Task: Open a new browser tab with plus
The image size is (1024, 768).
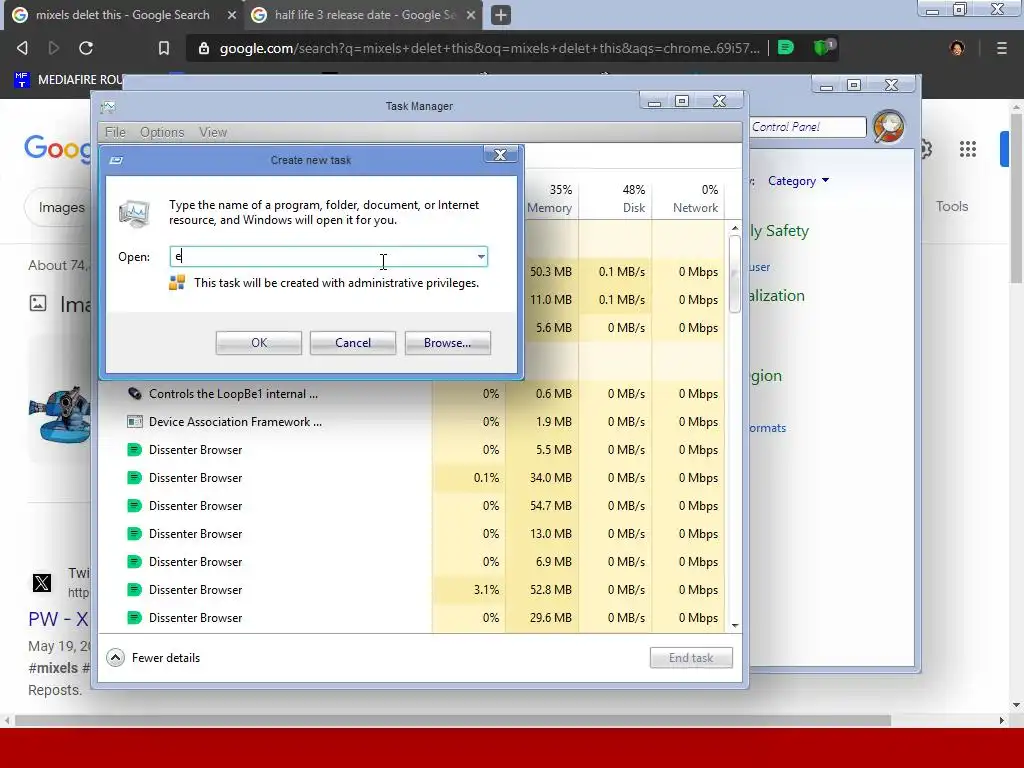Action: [x=501, y=15]
